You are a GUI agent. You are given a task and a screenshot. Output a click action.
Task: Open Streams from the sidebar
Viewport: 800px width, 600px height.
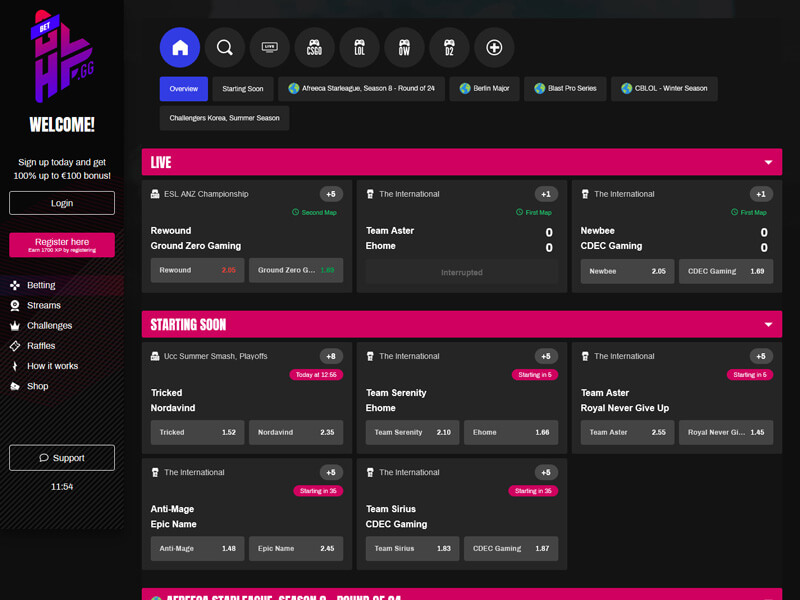[x=36, y=305]
